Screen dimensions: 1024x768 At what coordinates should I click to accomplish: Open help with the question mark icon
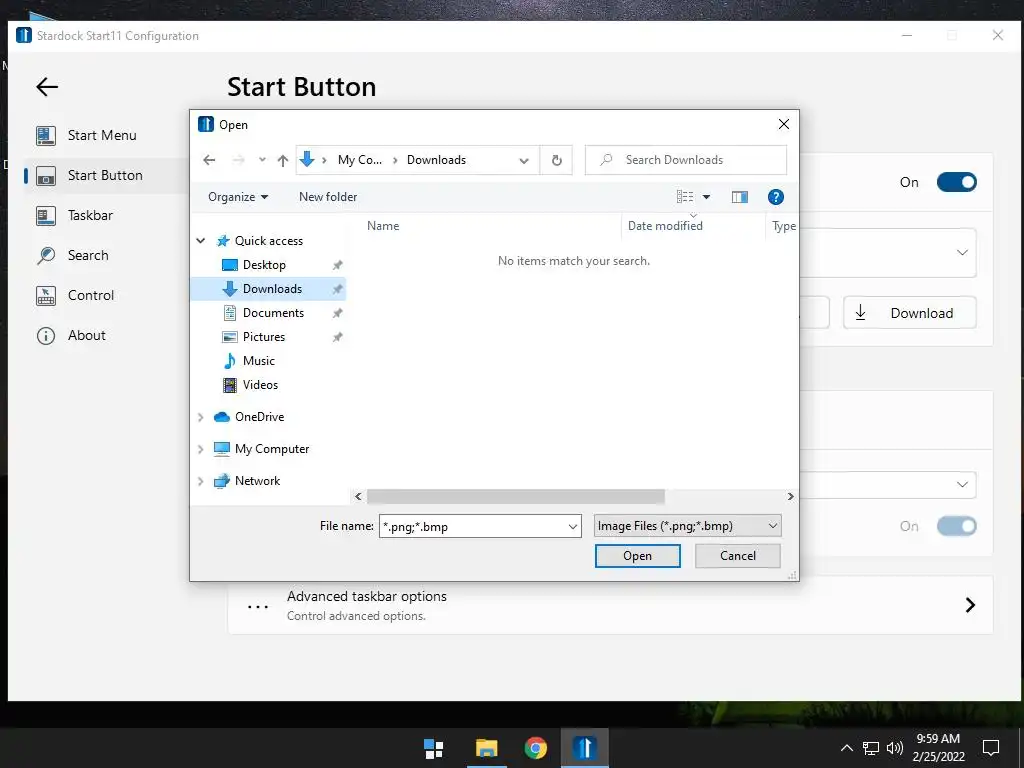[x=776, y=197]
